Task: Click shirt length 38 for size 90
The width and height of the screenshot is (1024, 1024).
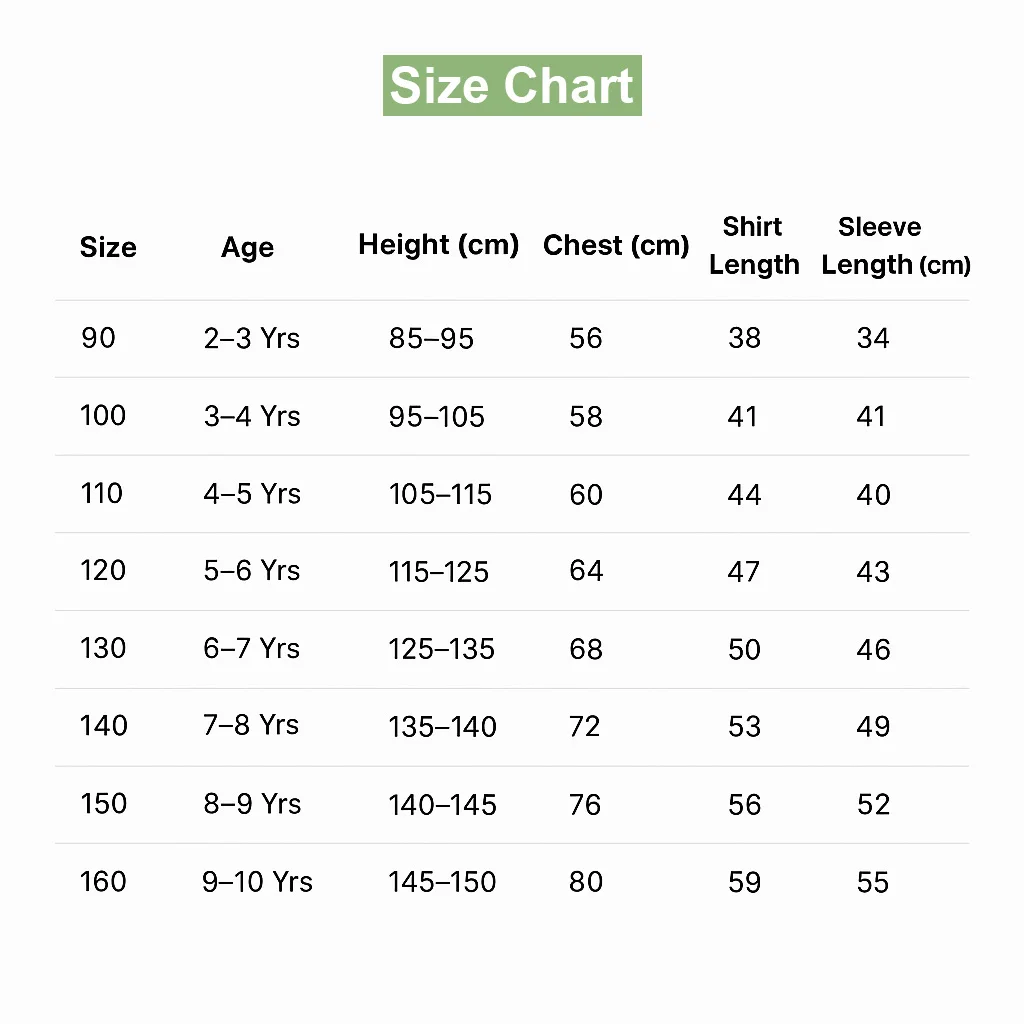Action: click(x=744, y=338)
